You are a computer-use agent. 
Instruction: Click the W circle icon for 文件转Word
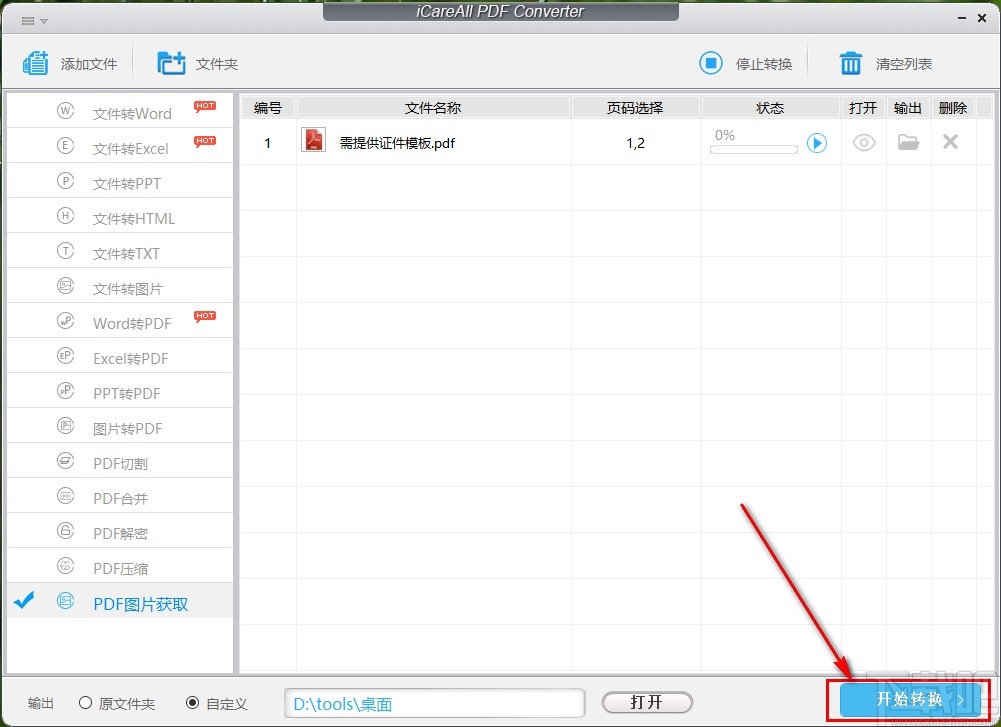coord(65,110)
